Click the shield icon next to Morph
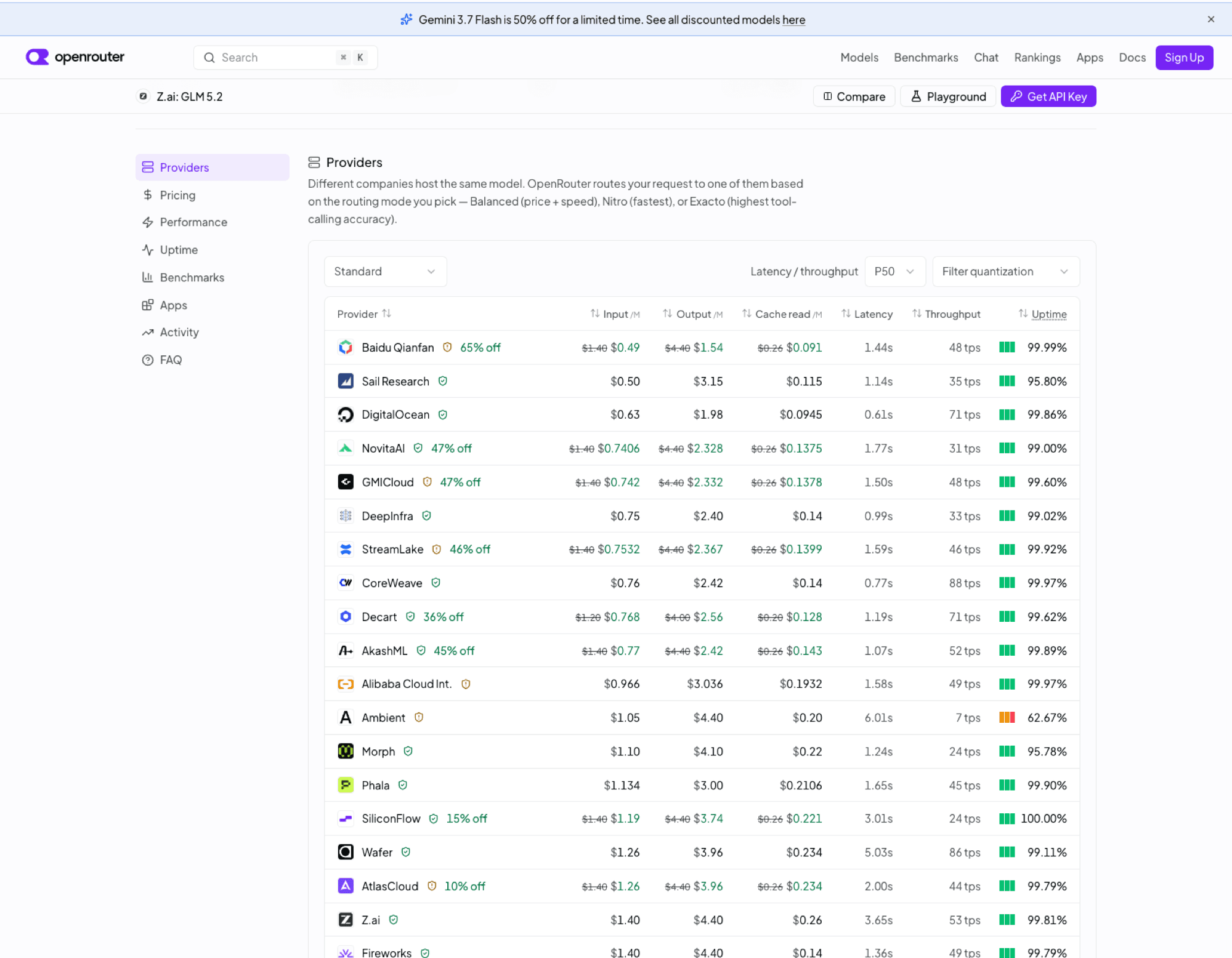1232x958 pixels. 408,751
